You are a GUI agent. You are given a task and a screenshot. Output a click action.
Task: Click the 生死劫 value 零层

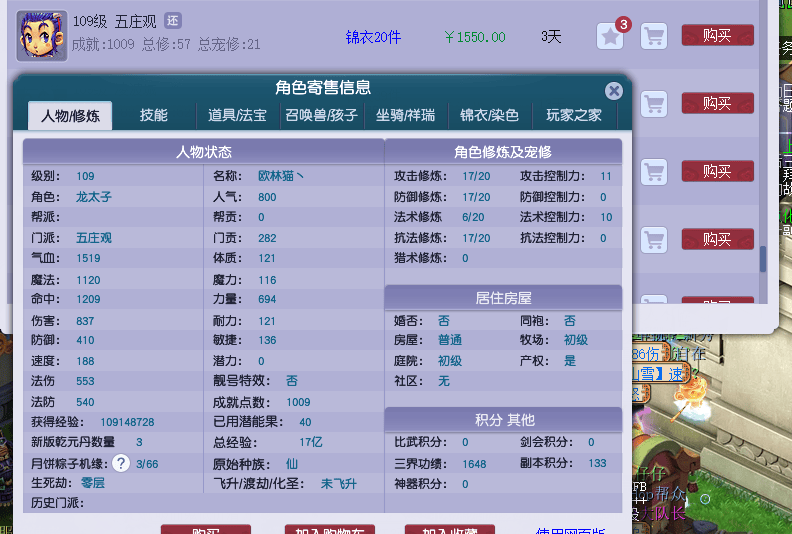pos(93,483)
